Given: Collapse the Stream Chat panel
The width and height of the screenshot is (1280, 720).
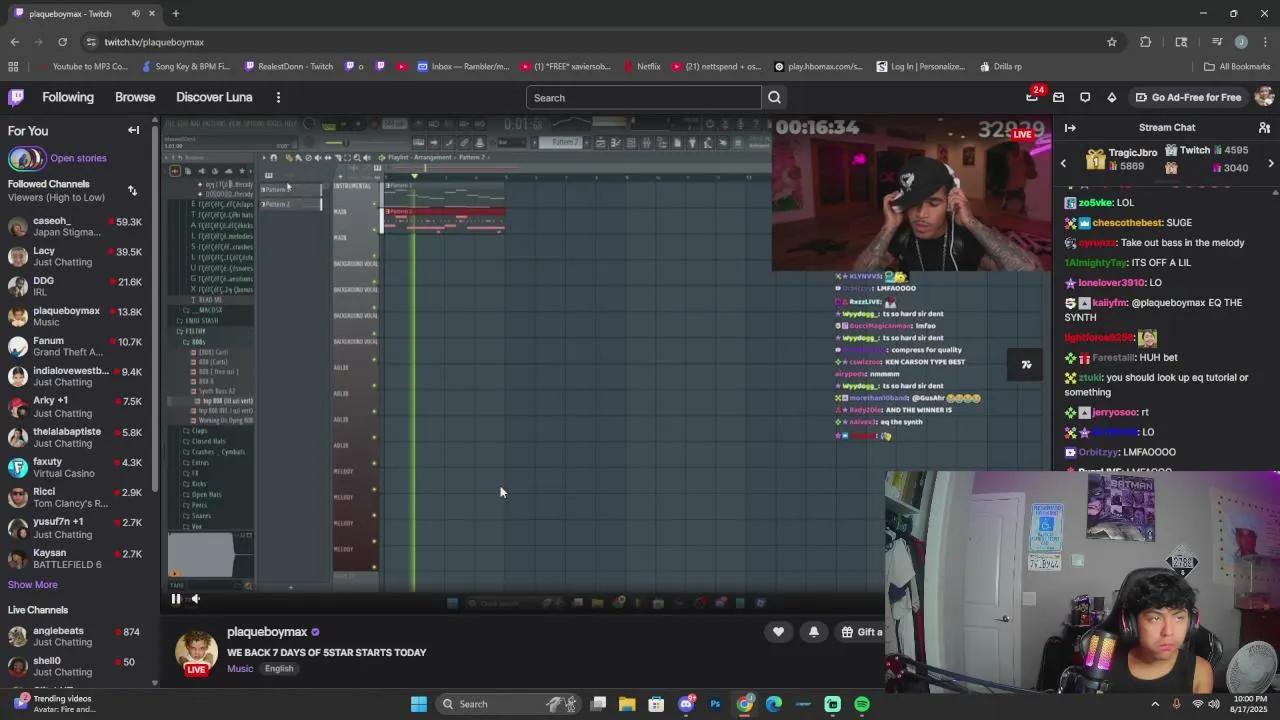Looking at the screenshot, I should point(1070,128).
